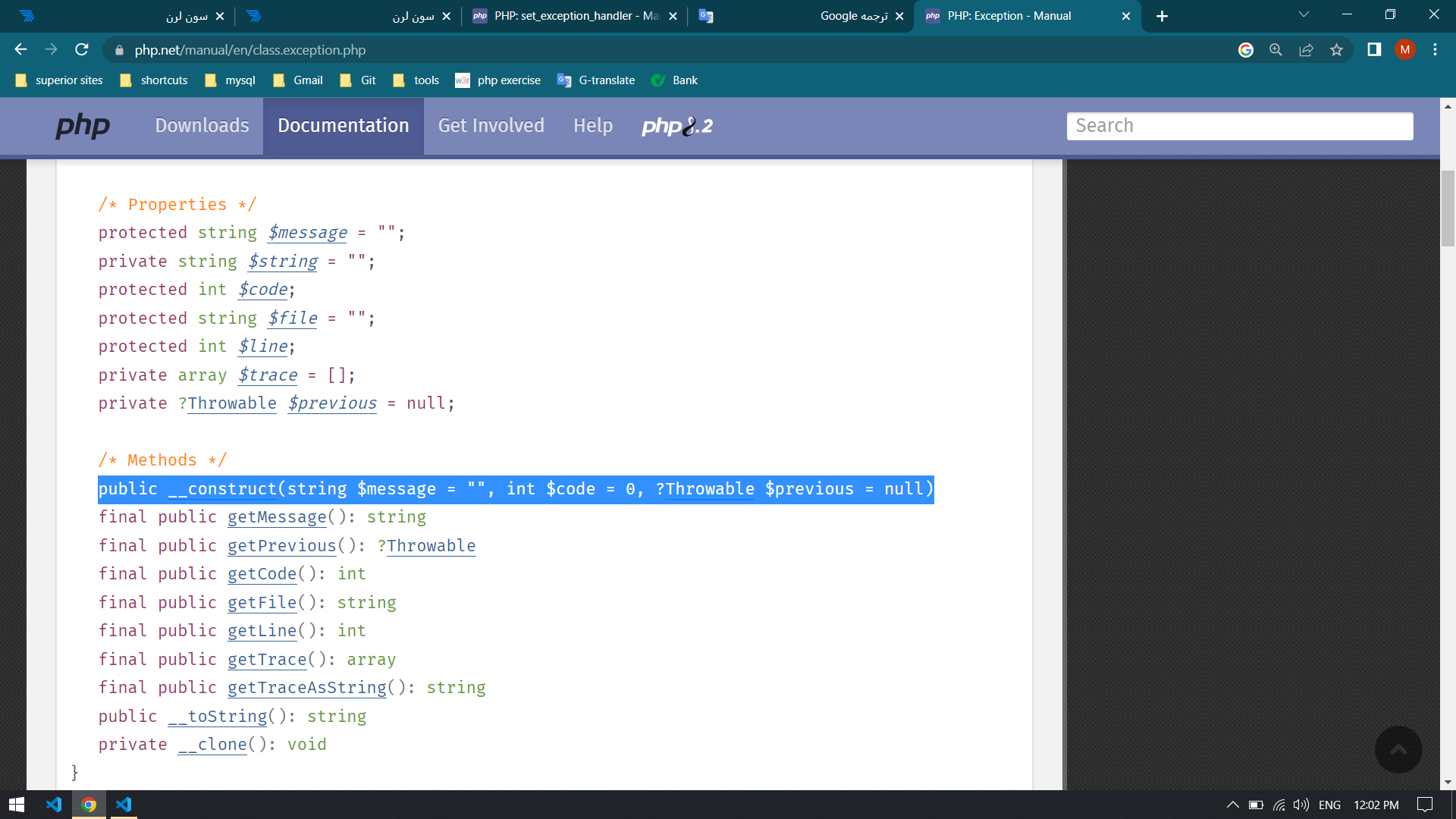Screen dimensions: 1456x819
Task: Click inside the php.net search field
Action: (1239, 126)
